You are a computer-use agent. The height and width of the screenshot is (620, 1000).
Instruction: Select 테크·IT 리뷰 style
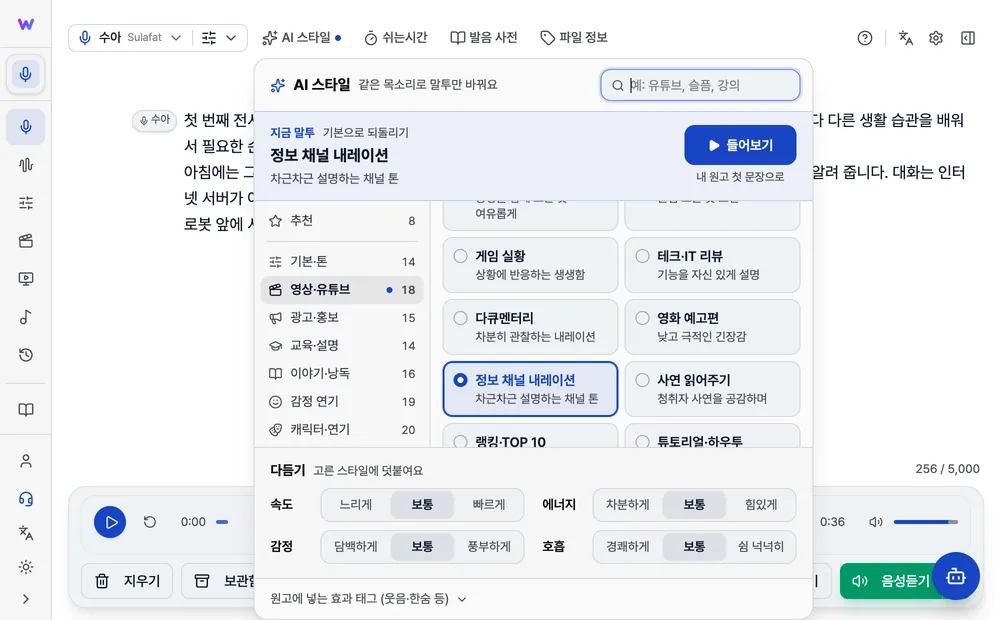click(712, 265)
